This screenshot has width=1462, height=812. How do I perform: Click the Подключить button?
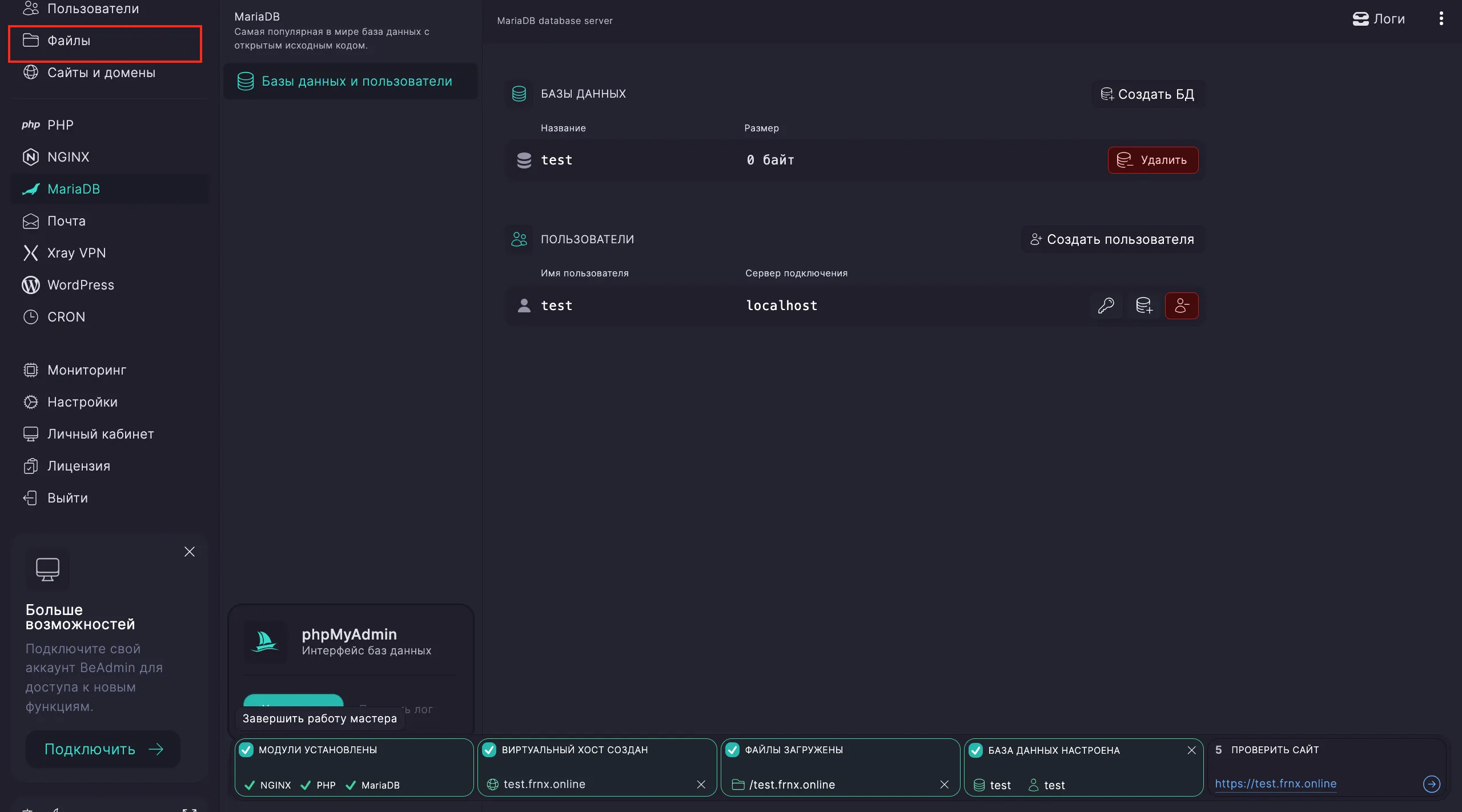pos(103,749)
